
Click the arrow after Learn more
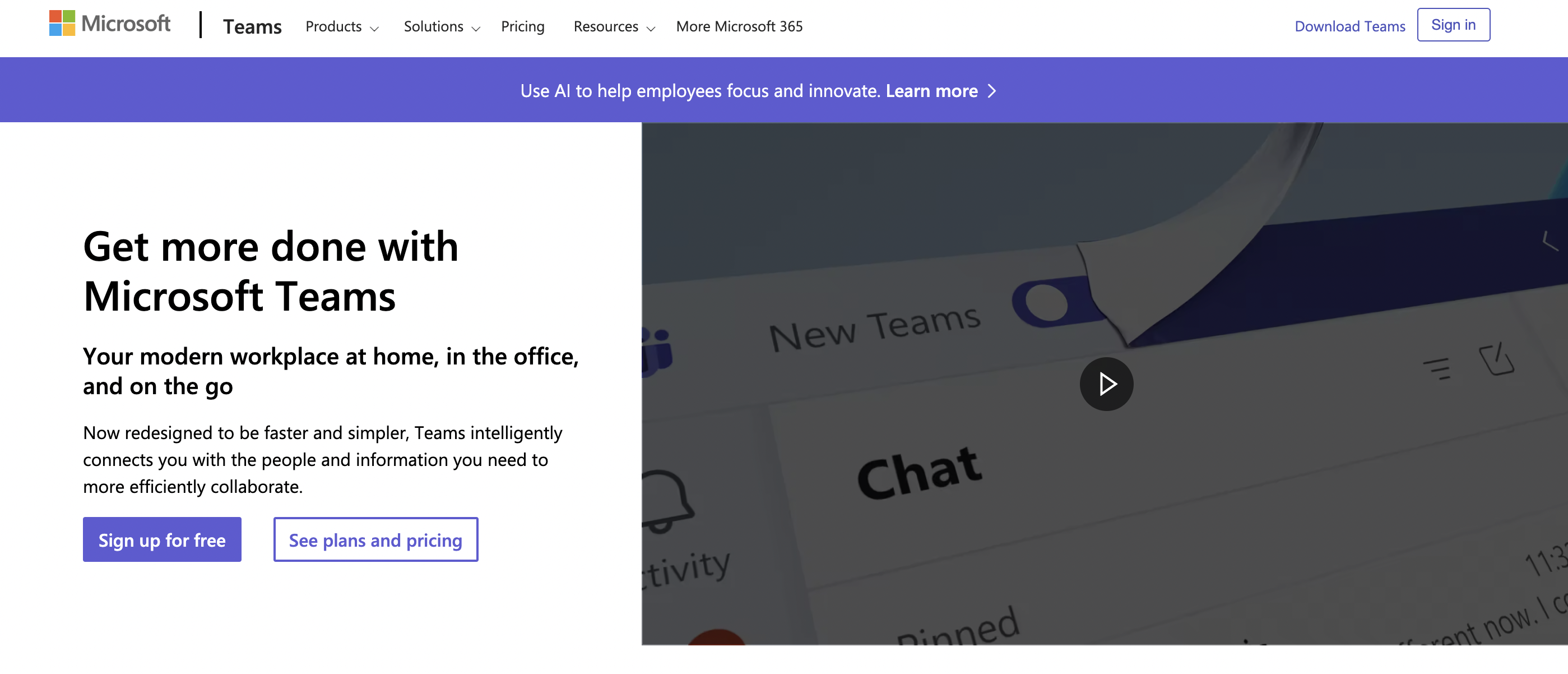pos(991,91)
